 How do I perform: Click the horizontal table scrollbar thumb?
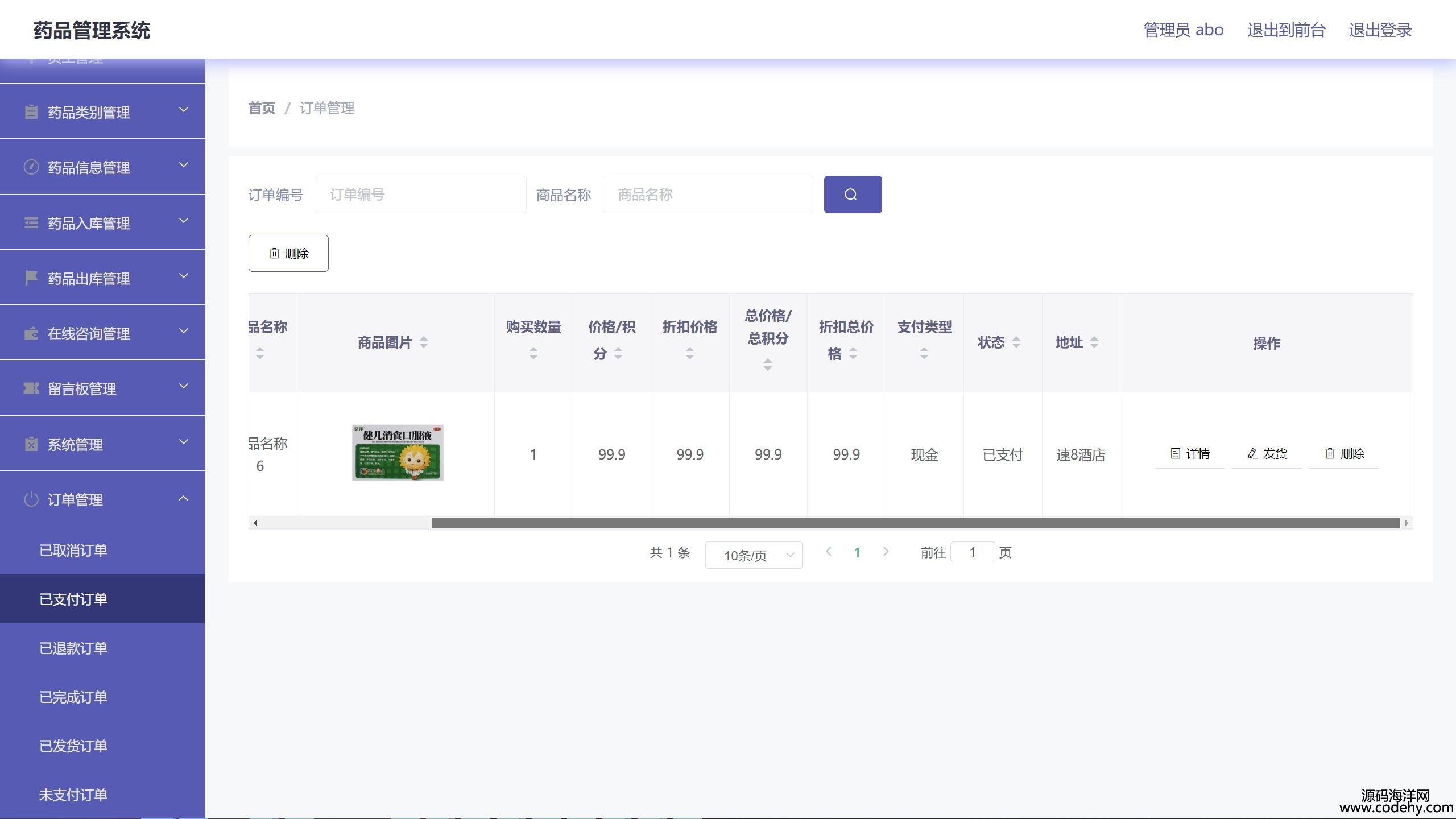pos(916,523)
